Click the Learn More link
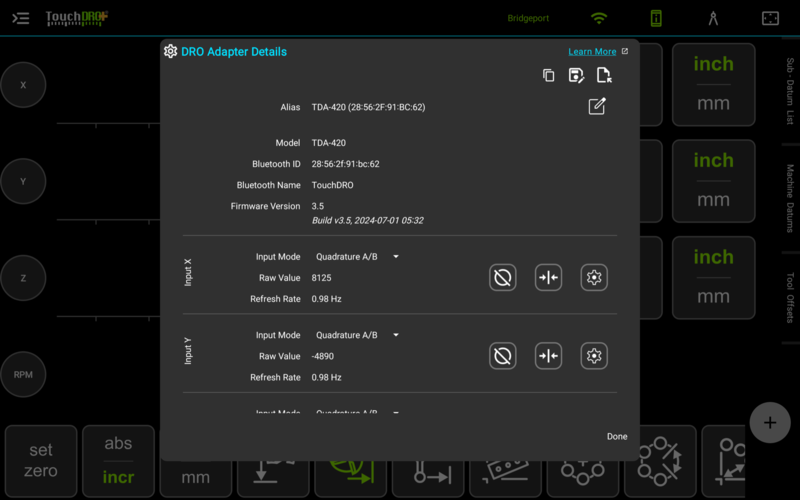800x500 pixels. 592,52
